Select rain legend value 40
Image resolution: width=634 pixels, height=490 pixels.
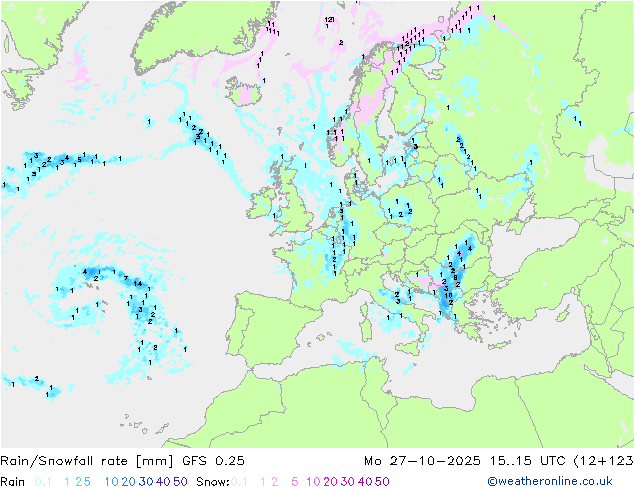[163, 482]
